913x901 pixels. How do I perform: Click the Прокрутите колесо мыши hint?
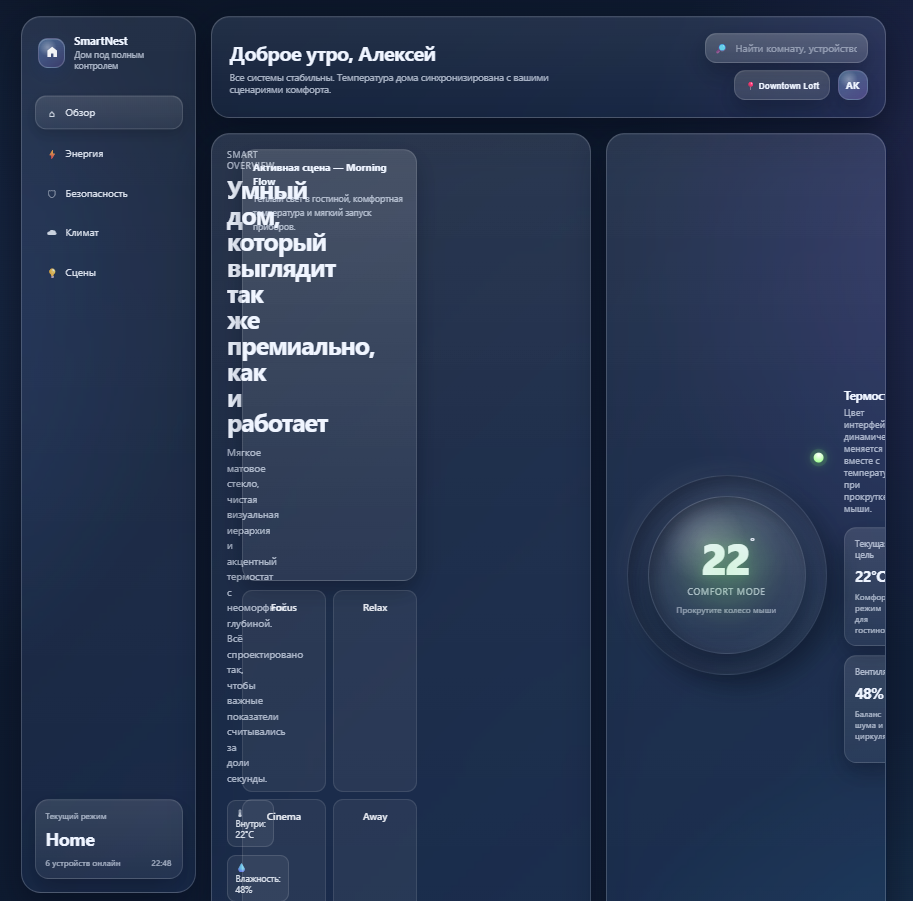(726, 610)
